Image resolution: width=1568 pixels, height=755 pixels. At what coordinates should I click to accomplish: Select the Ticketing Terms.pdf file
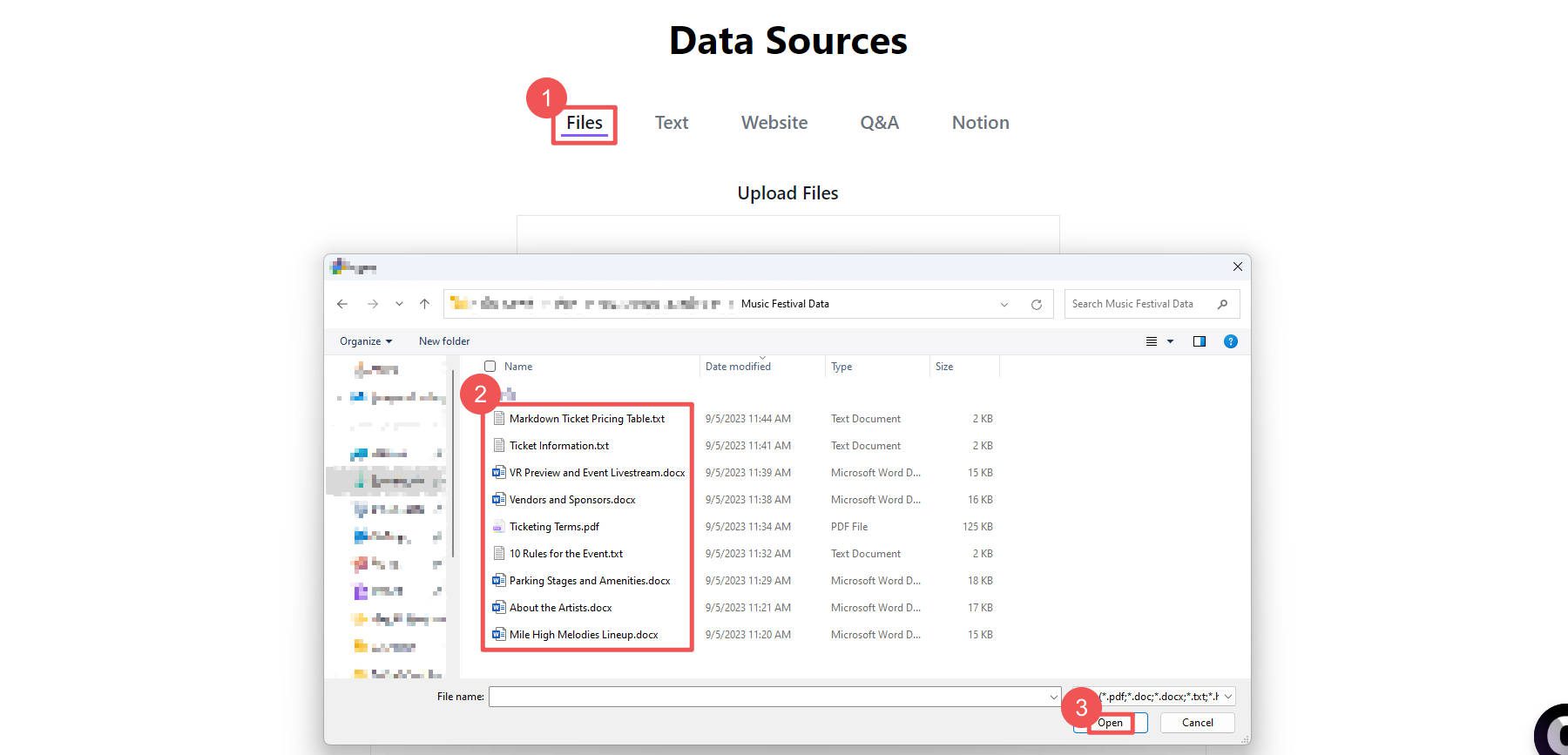point(554,527)
